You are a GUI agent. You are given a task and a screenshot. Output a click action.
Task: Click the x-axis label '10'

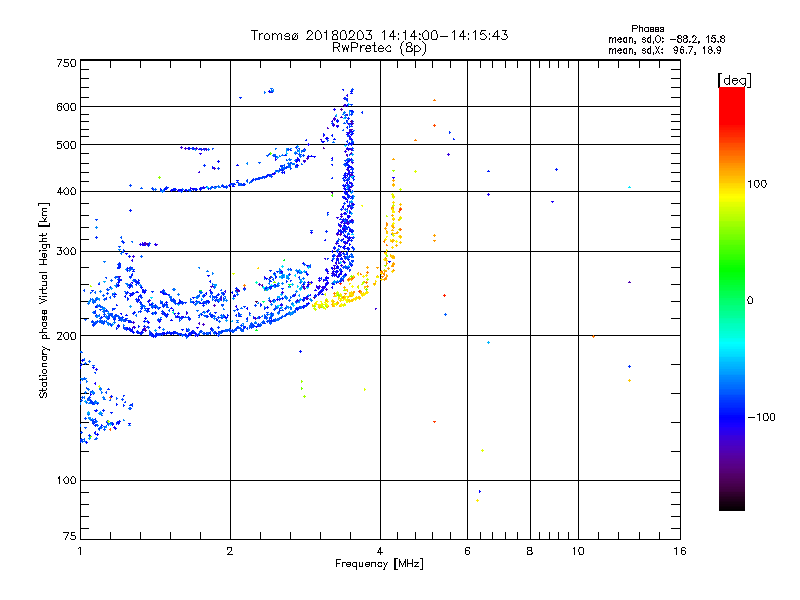(578, 551)
